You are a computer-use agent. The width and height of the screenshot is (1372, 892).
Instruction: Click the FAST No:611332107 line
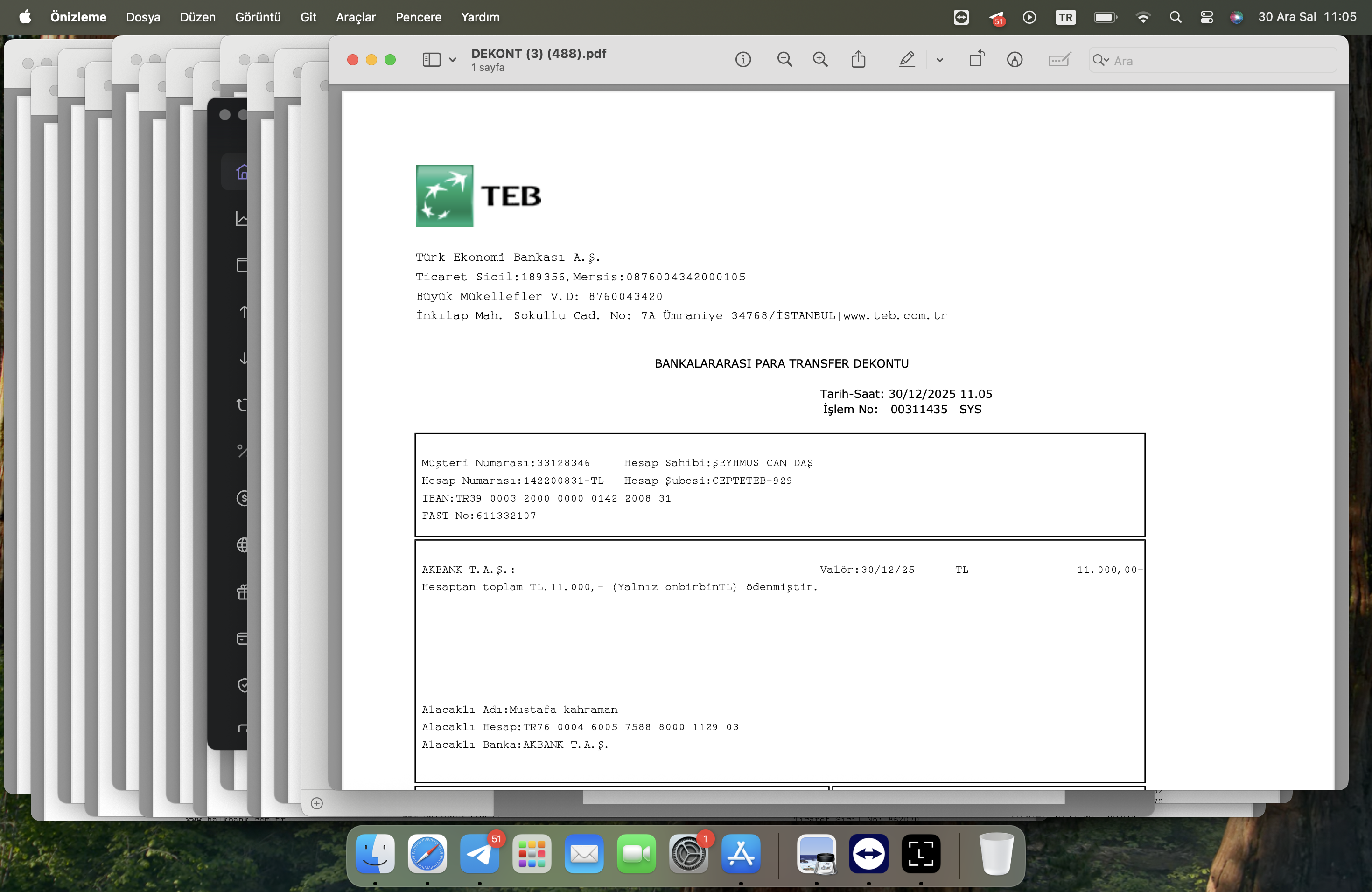tap(479, 516)
